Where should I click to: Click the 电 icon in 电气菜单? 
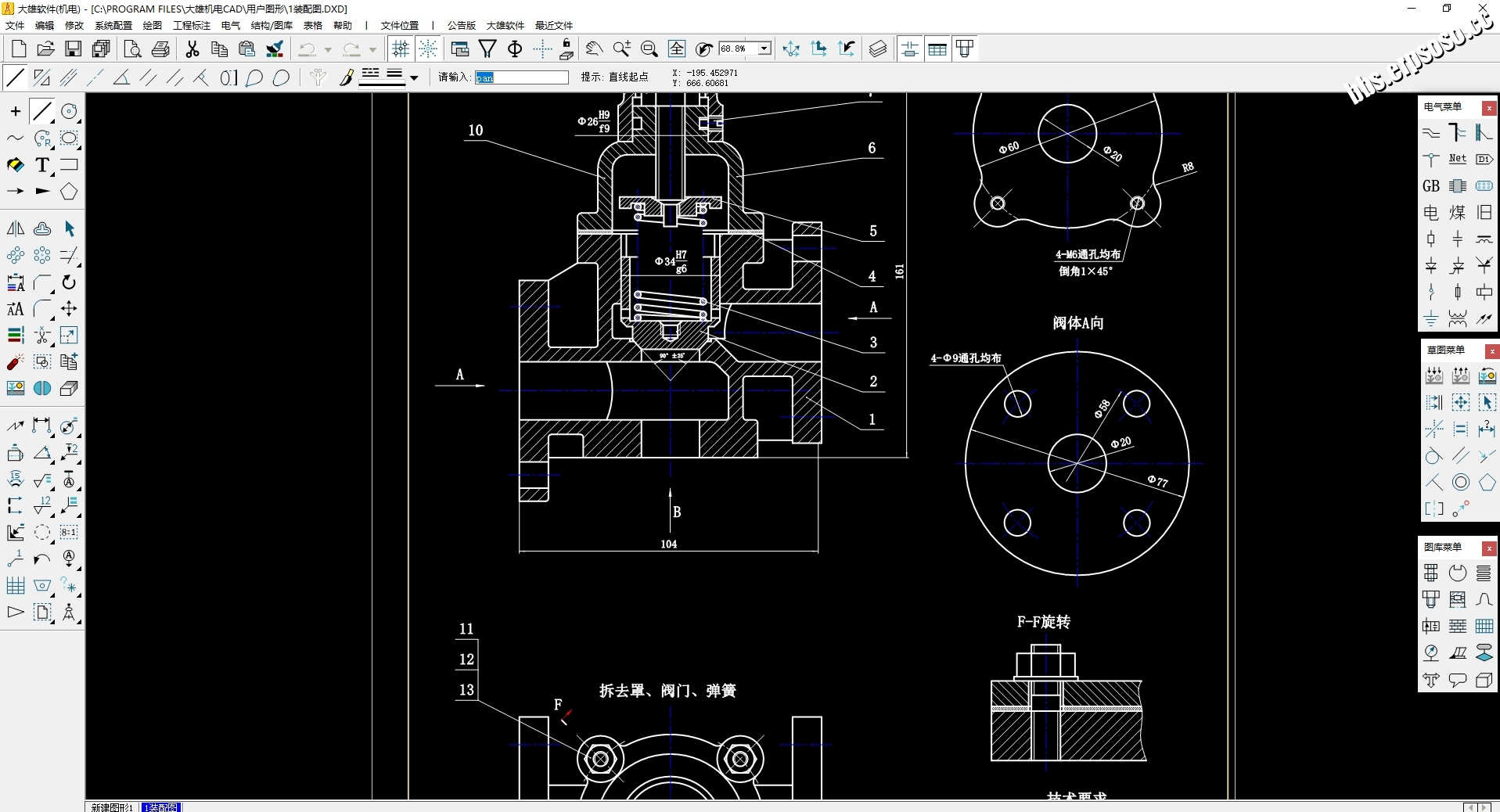(1431, 213)
